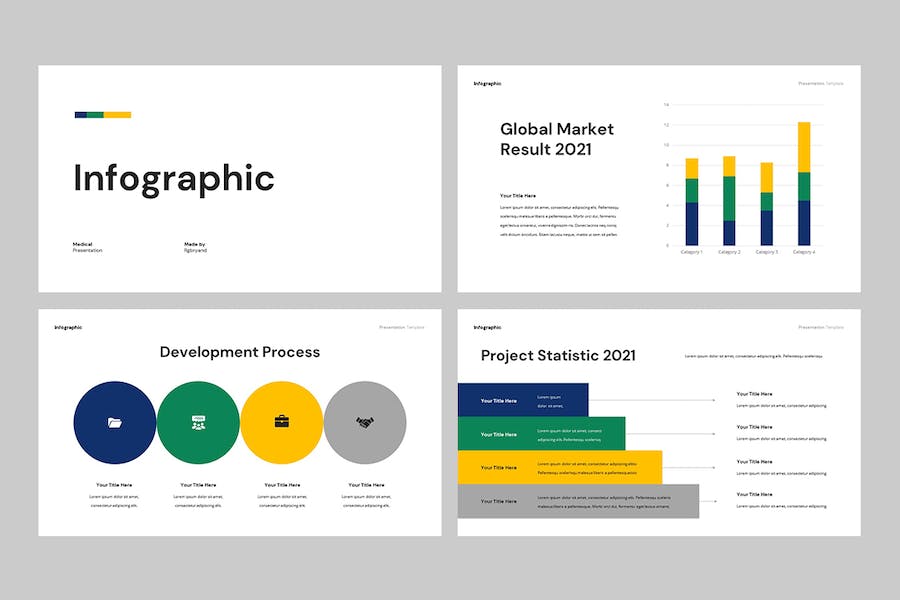Select the Category 3 axis label
The width and height of the screenshot is (900, 600).
(767, 252)
